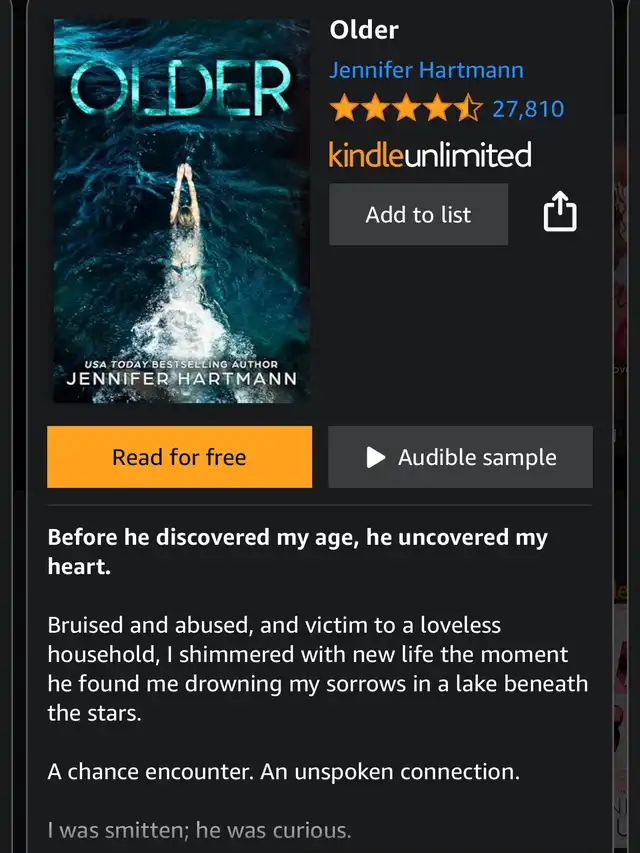
Task: Tap the third orange rating star
Action: click(406, 108)
